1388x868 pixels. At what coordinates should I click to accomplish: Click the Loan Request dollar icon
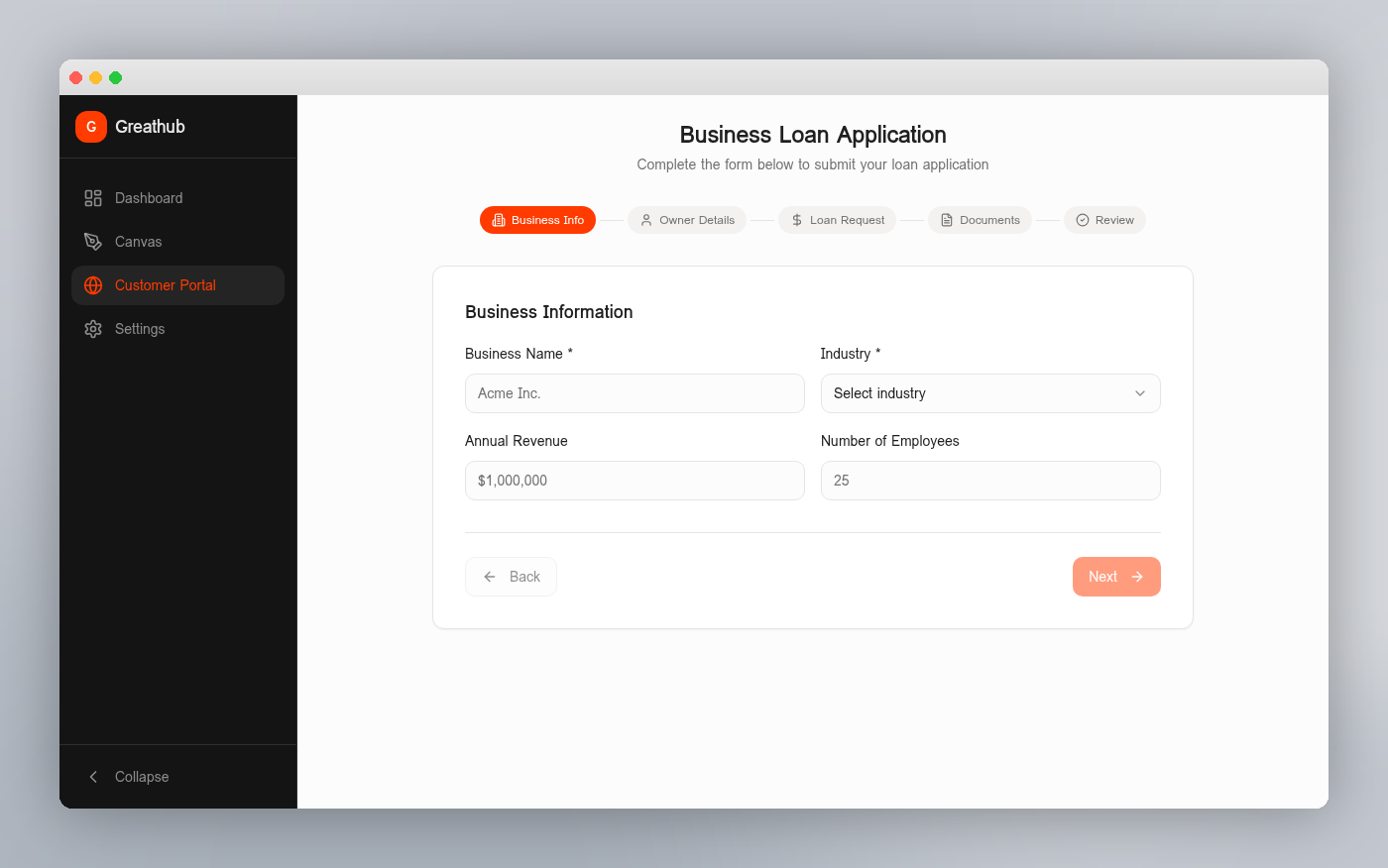point(797,220)
